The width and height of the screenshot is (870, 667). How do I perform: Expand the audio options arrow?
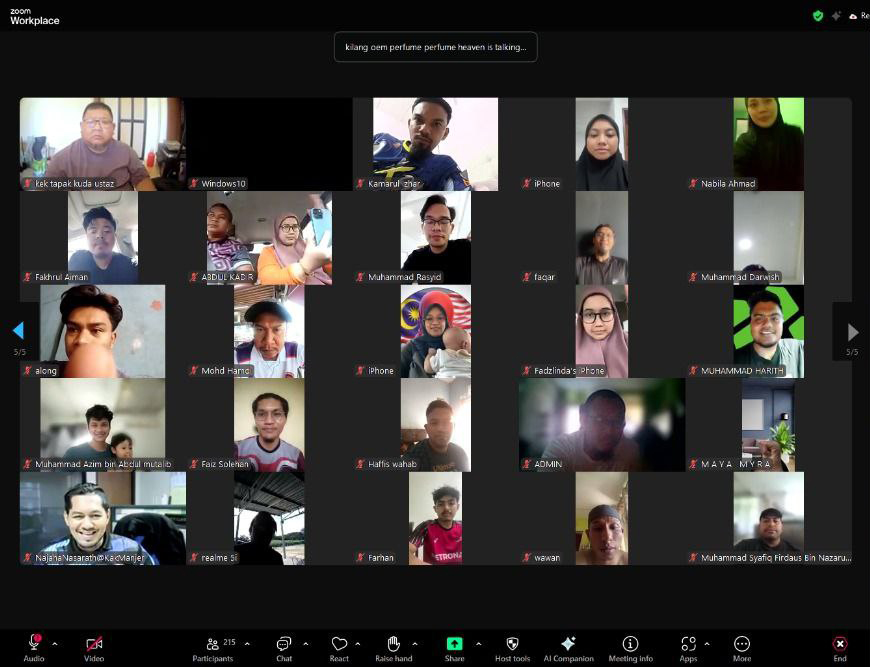coord(55,644)
